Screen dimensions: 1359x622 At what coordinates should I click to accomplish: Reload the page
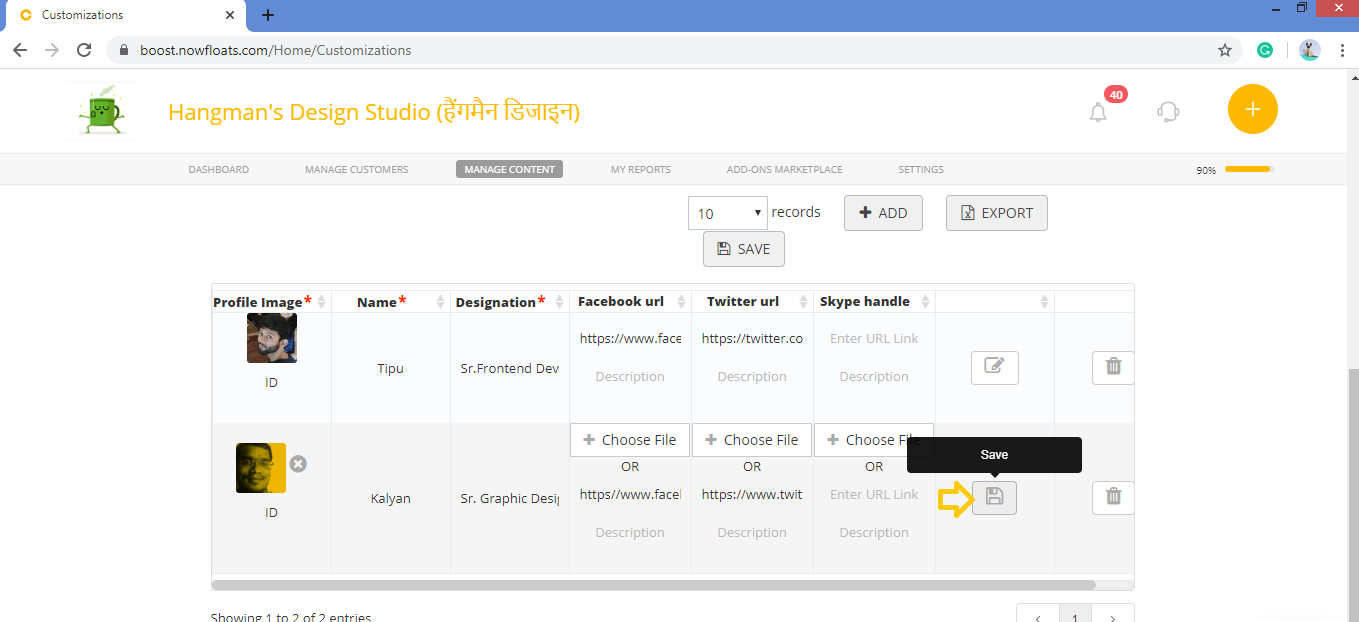click(x=84, y=50)
